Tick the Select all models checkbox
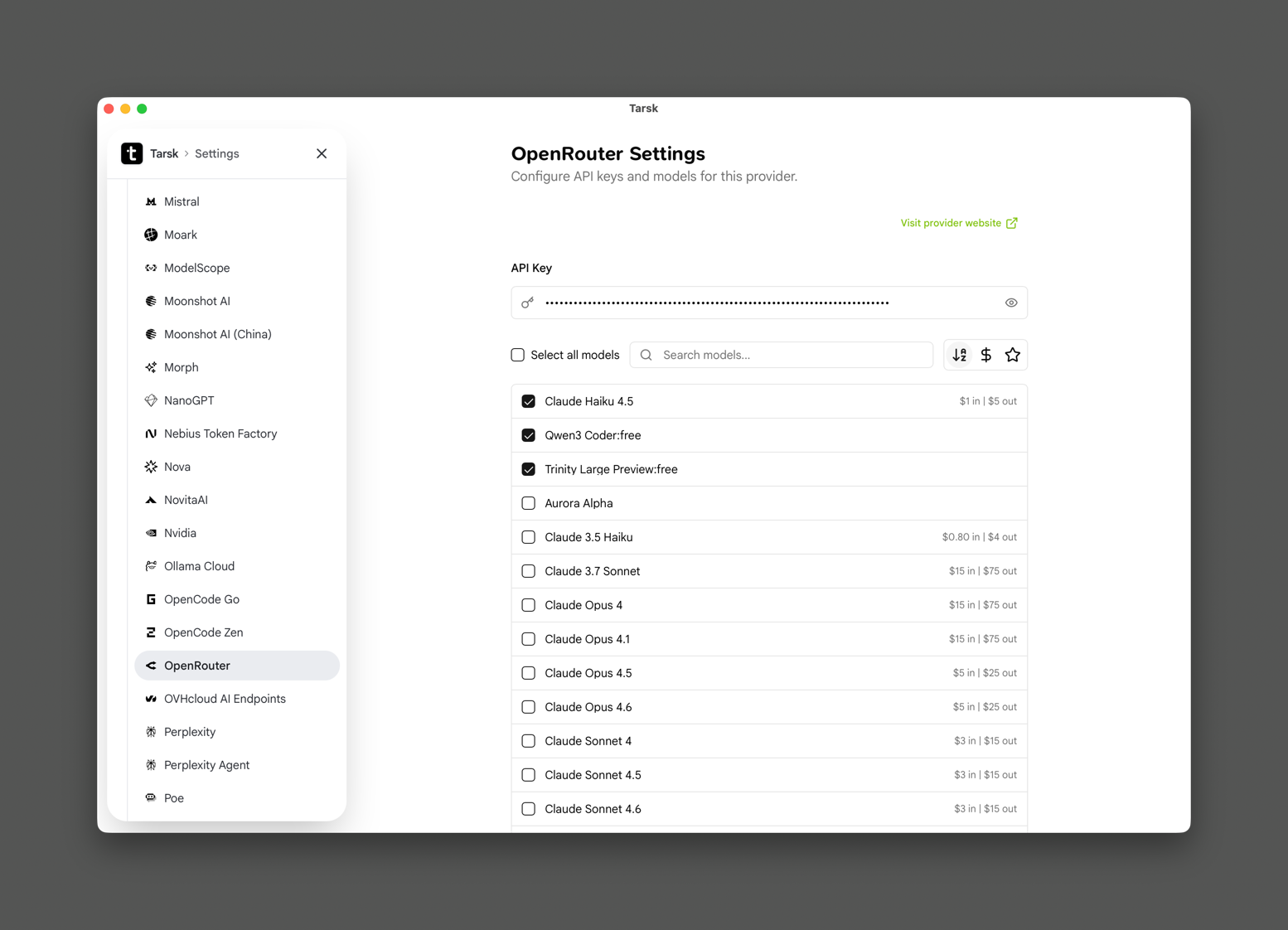The width and height of the screenshot is (1288, 930). (x=518, y=355)
